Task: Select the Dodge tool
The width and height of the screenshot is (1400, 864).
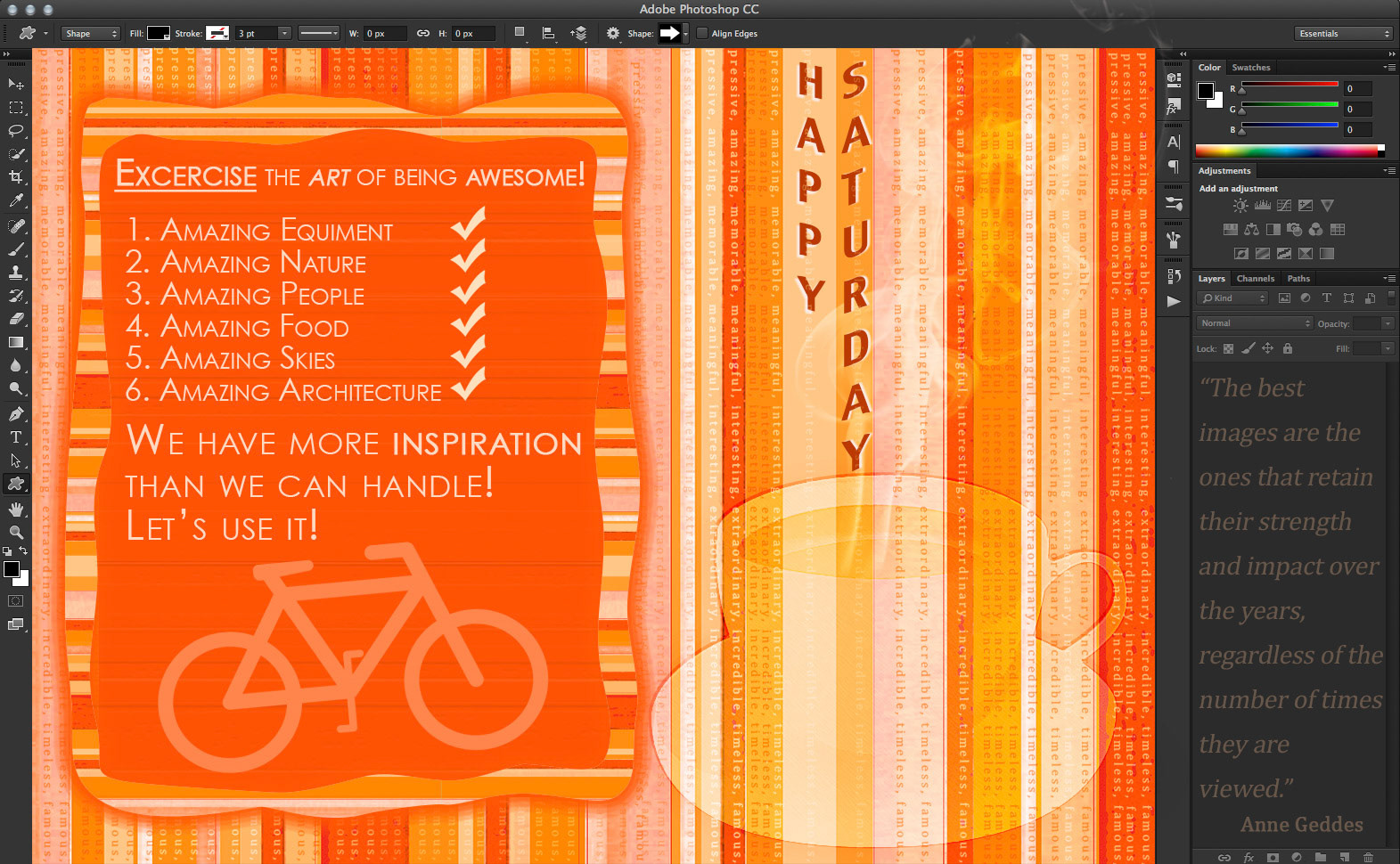Action: click(15, 388)
